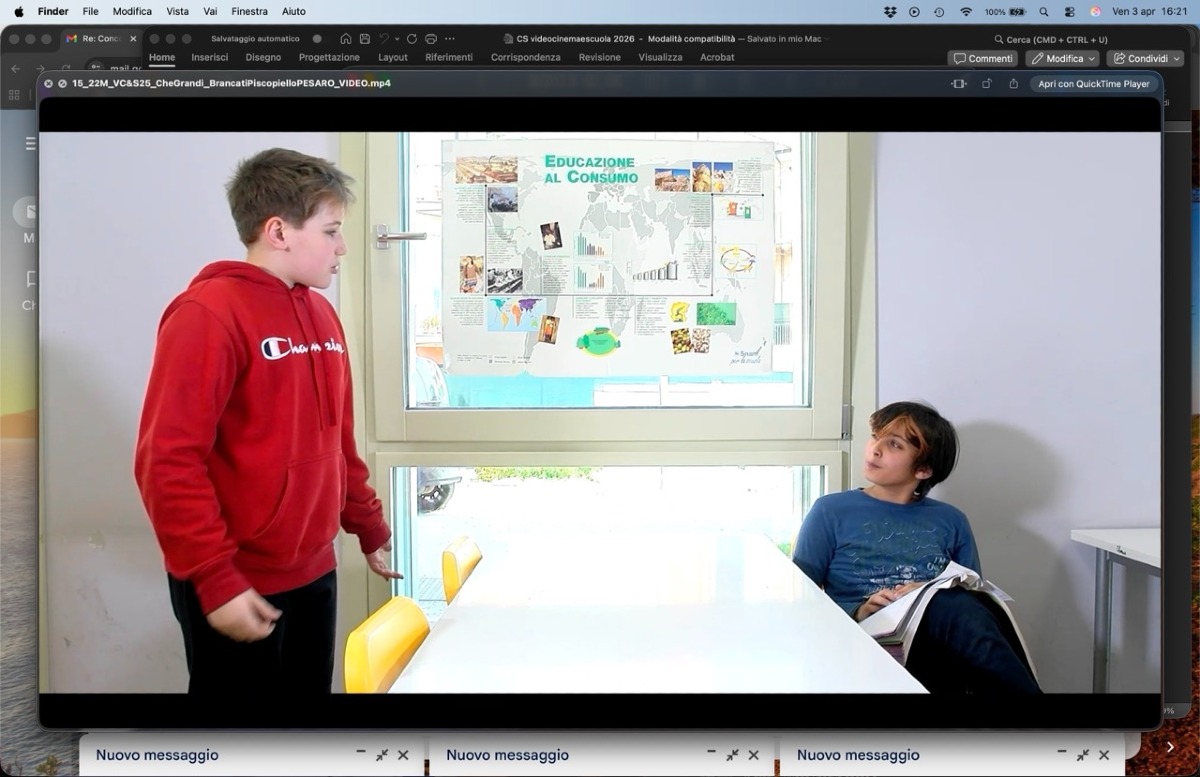Close the rightmost Nuovo messaggio compose window
The image size is (1200, 777).
pos(1104,755)
